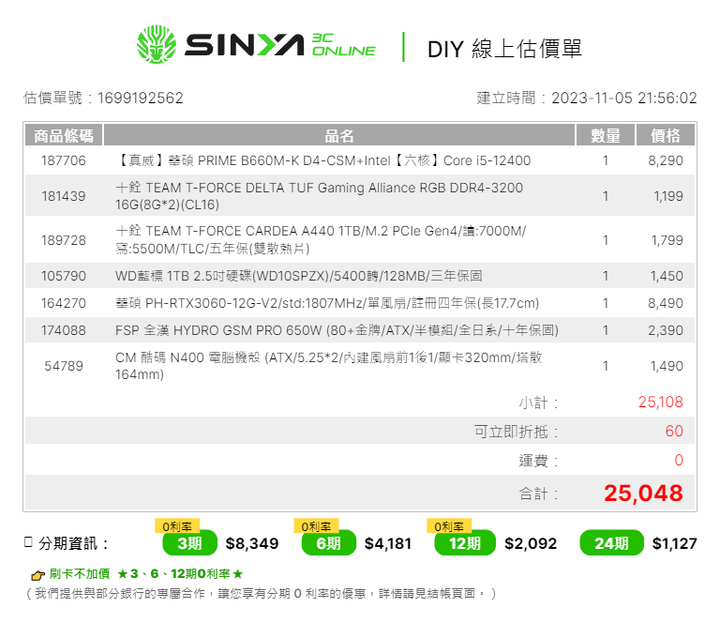Click the 小計 label
The width and height of the screenshot is (720, 623).
tap(538, 403)
